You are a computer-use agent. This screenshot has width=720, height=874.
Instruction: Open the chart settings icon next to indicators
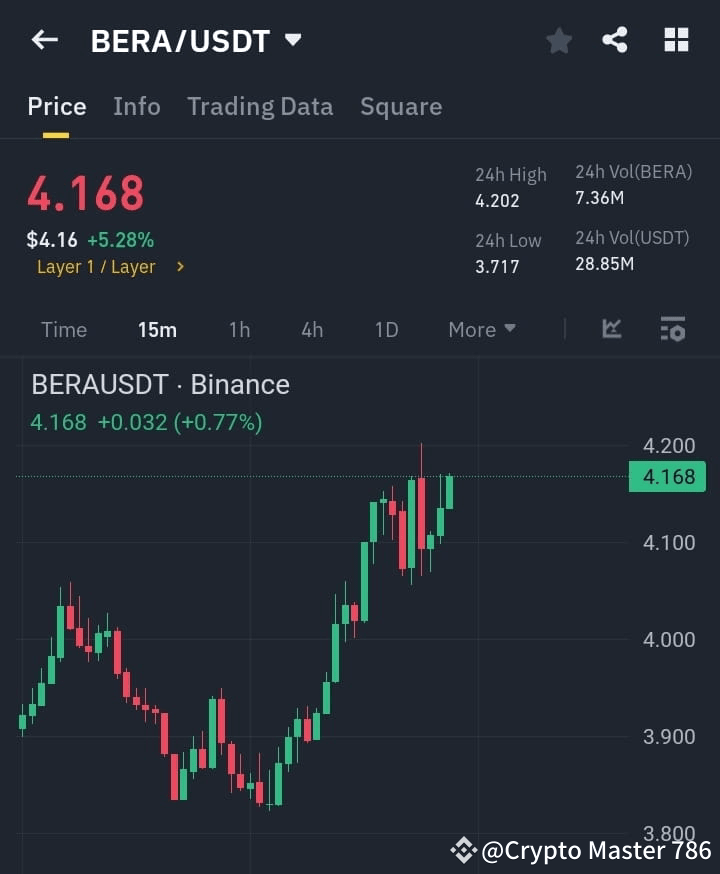[x=672, y=329]
